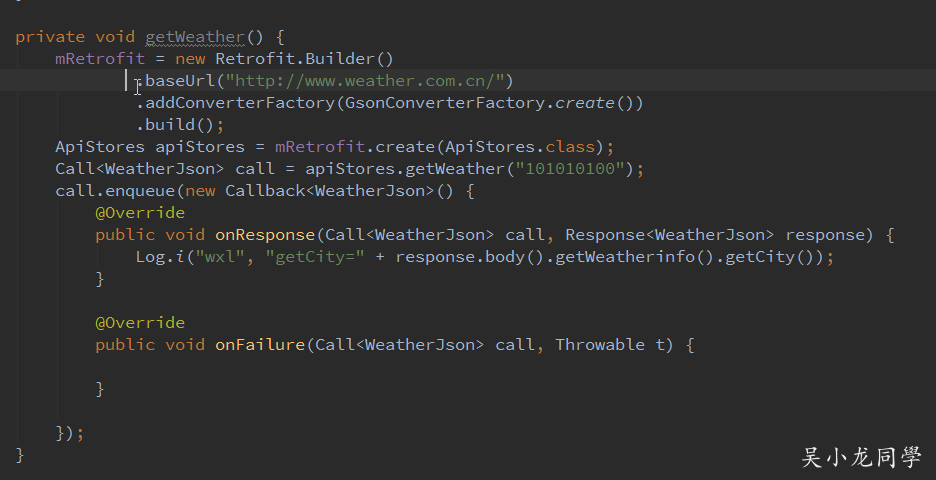The height and width of the screenshot is (480, 936).
Task: Click the @Override annotation above onFailure
Action: point(140,323)
